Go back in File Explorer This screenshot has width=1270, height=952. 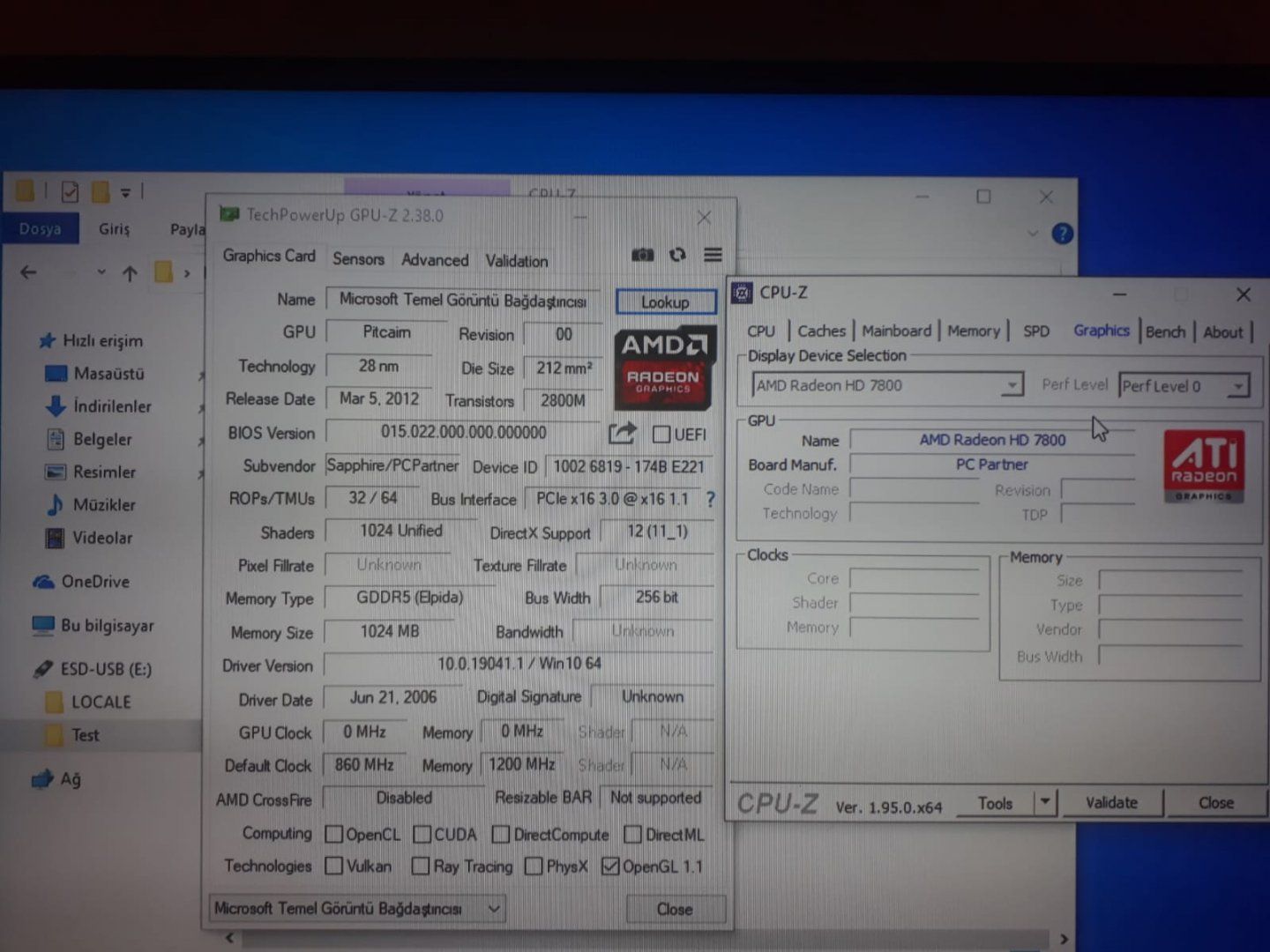pyautogui.click(x=29, y=272)
